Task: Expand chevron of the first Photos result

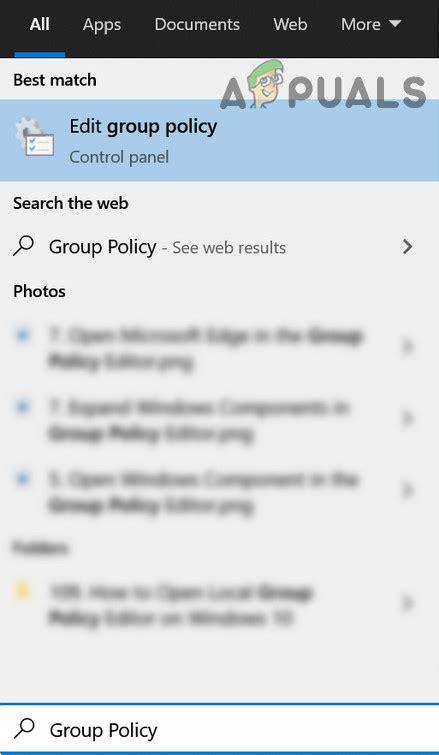Action: (x=408, y=347)
